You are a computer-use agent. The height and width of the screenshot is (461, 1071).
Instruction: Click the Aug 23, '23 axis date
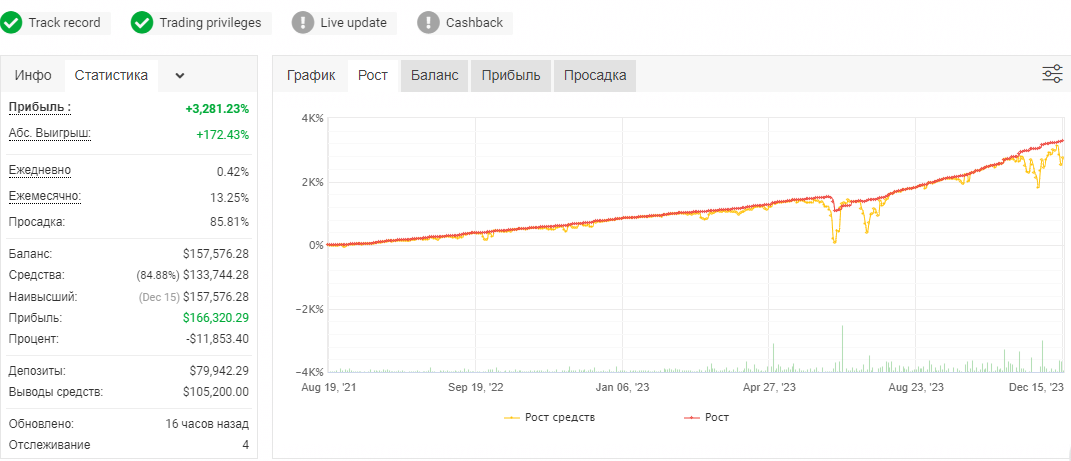tap(917, 387)
